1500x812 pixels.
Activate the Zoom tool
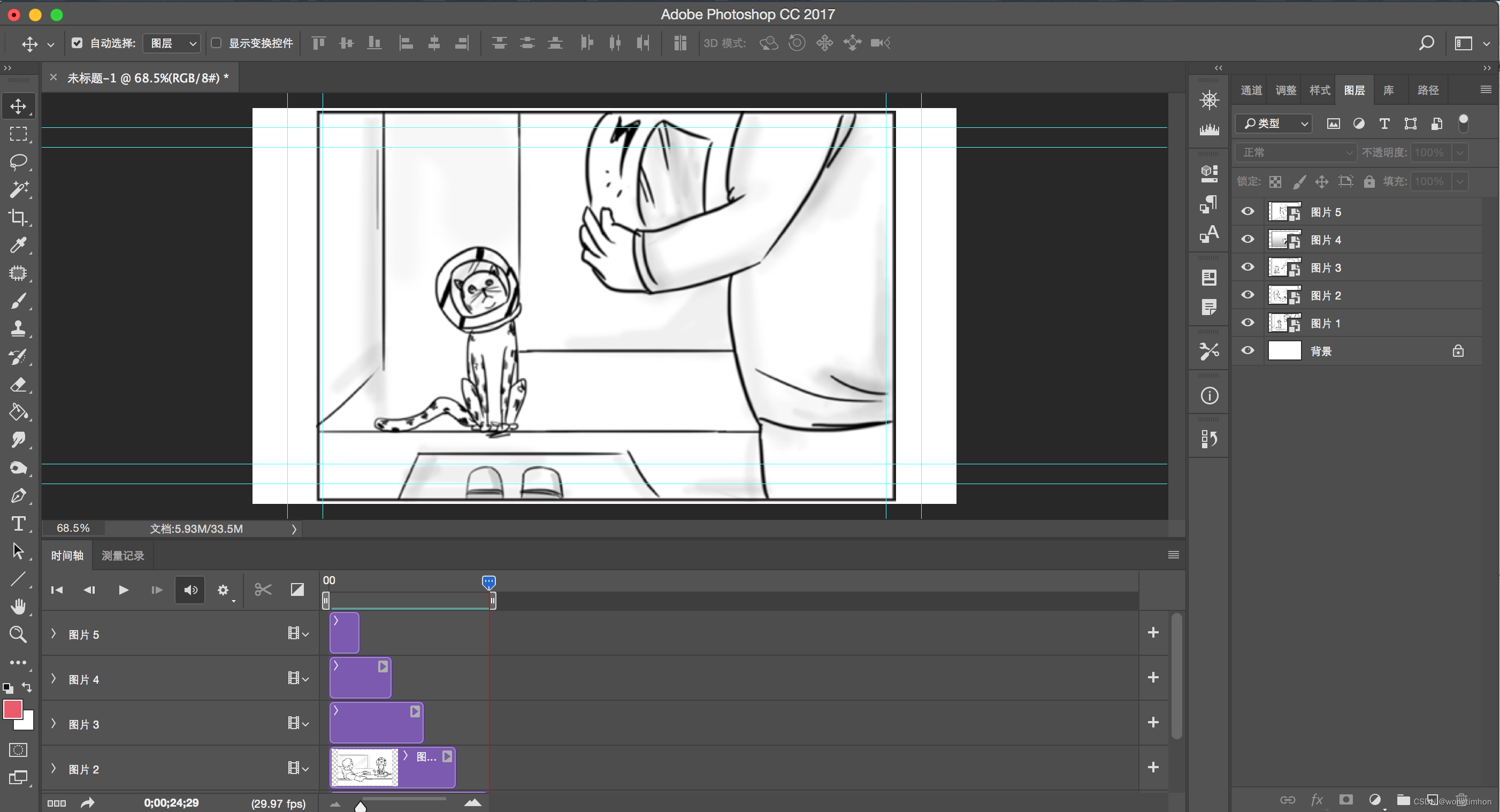pyautogui.click(x=18, y=634)
